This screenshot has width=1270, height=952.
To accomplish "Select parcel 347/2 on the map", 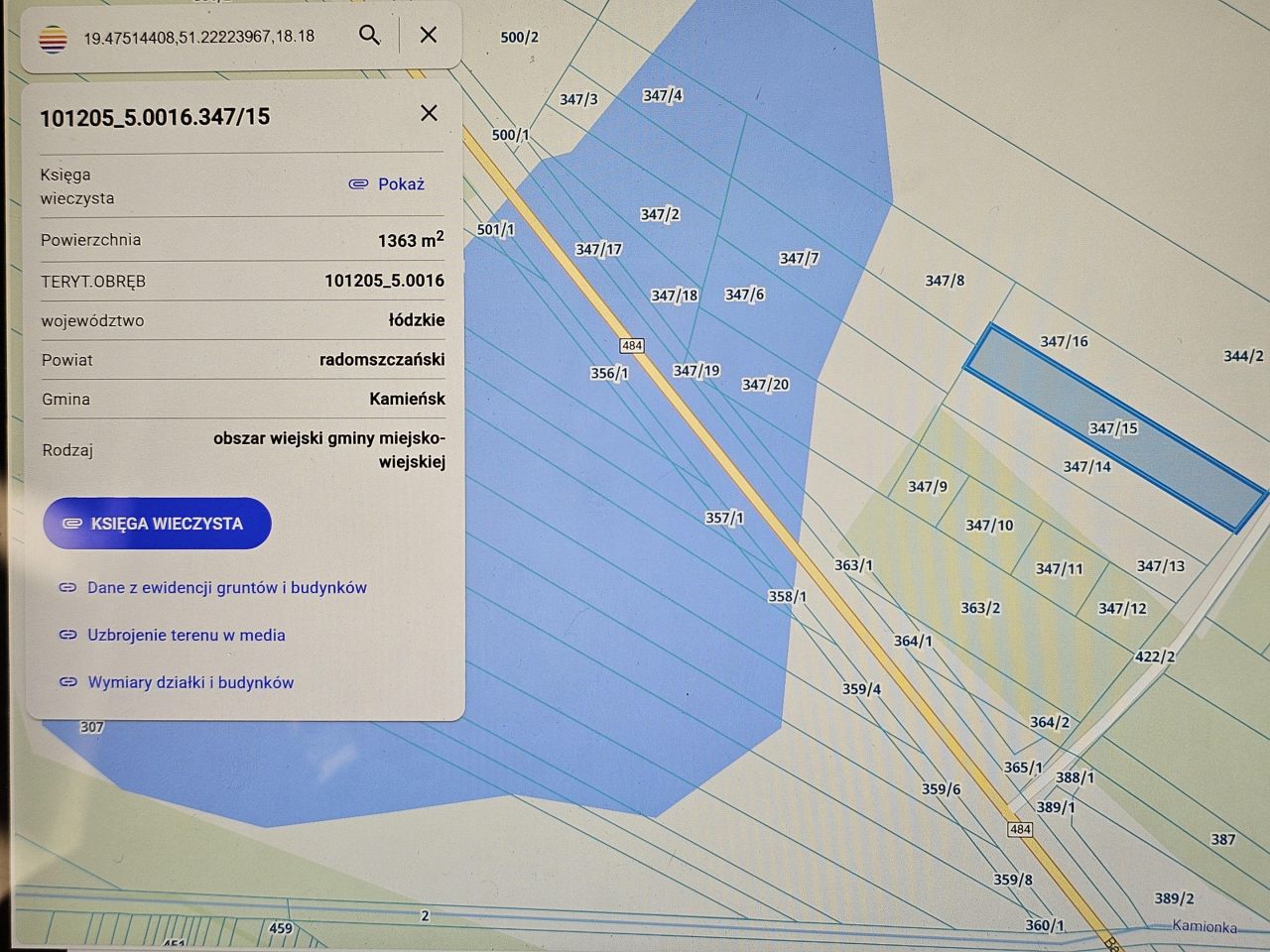I will [x=660, y=214].
